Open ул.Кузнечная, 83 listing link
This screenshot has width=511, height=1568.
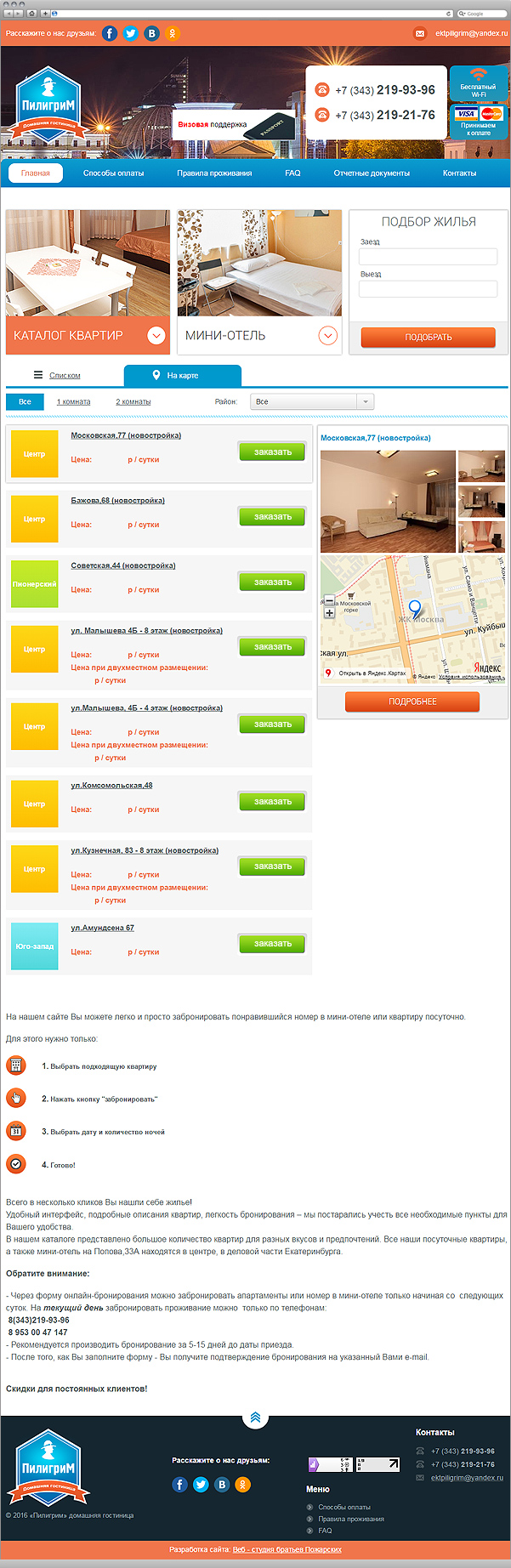pos(145,850)
